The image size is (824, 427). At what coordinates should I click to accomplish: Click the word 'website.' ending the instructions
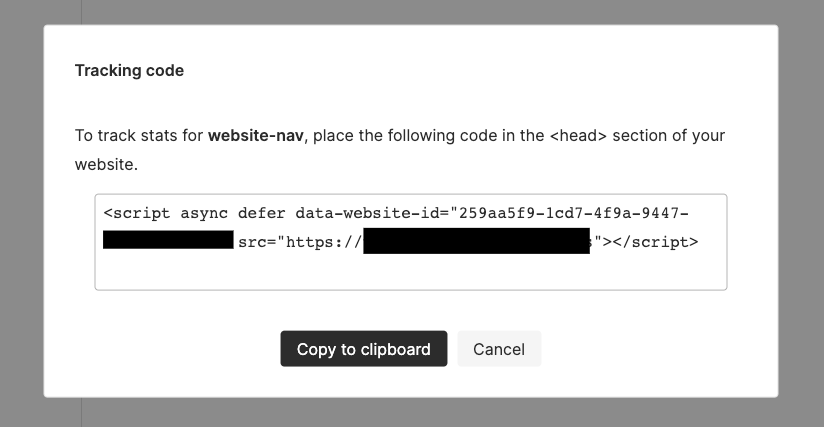click(x=106, y=164)
